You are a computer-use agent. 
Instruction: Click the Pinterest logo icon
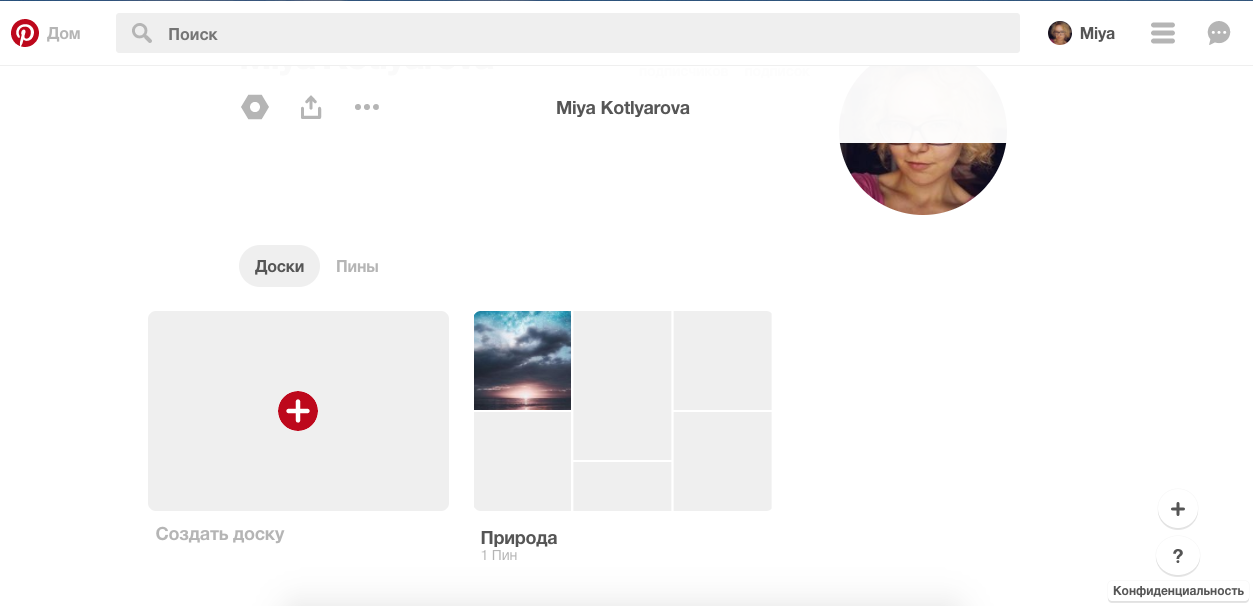(x=25, y=33)
